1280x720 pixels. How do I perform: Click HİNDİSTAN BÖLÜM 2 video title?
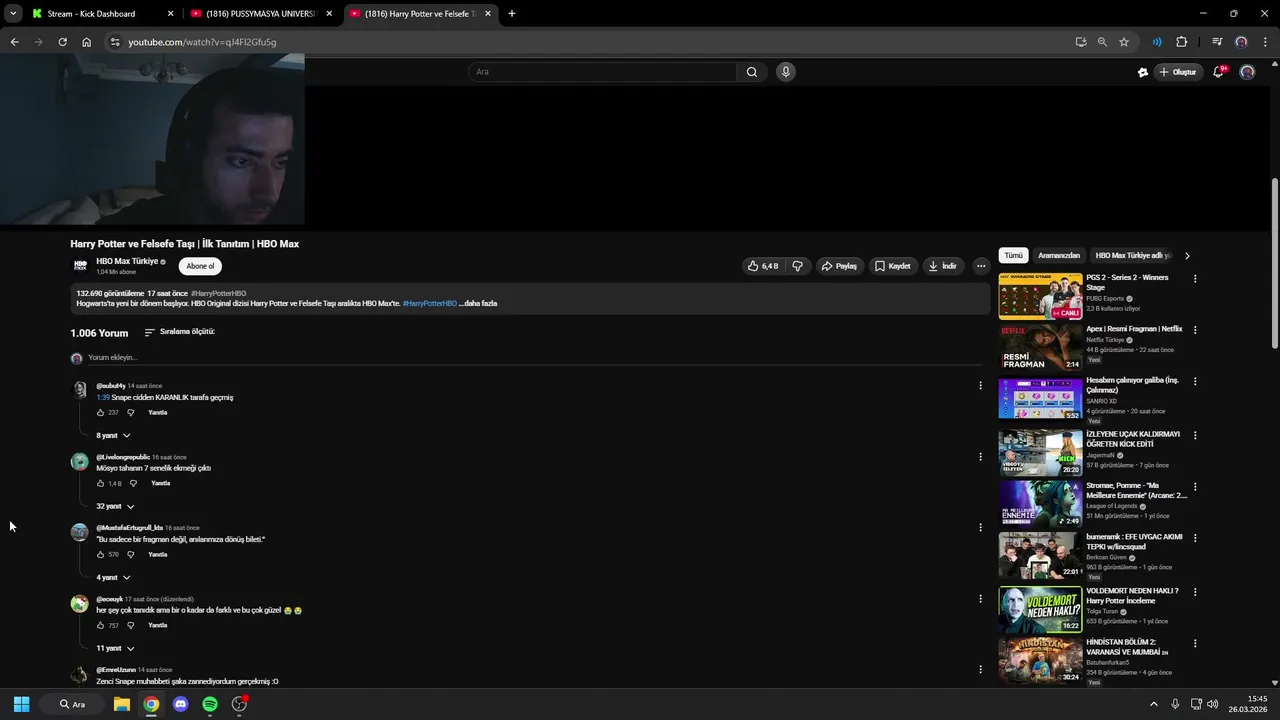[1127, 646]
